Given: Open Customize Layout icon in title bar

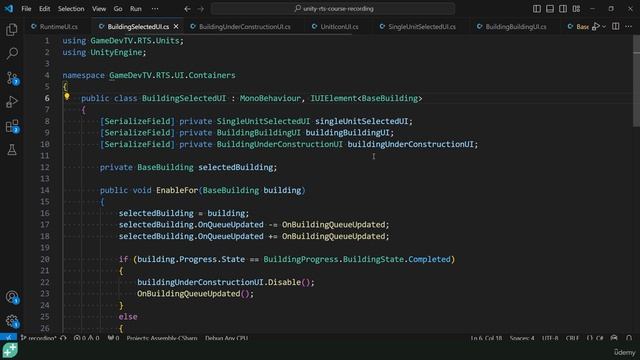Looking at the screenshot, I should 576,9.
